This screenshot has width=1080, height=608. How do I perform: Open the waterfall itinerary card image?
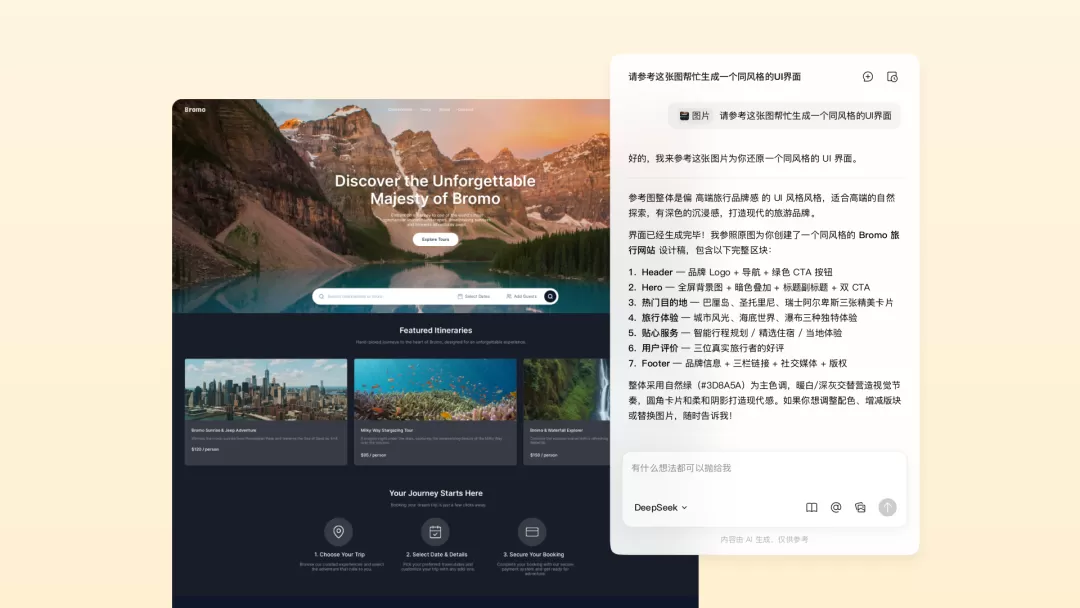567,389
